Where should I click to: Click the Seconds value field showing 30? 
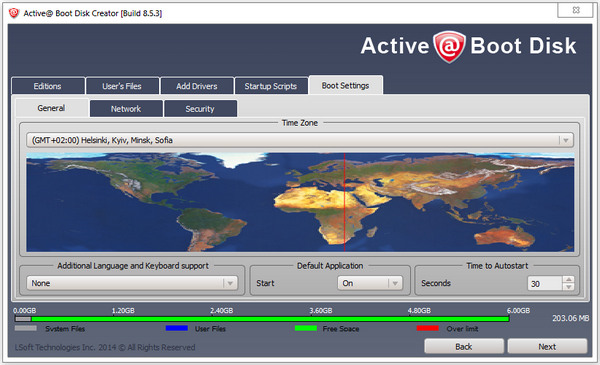545,284
